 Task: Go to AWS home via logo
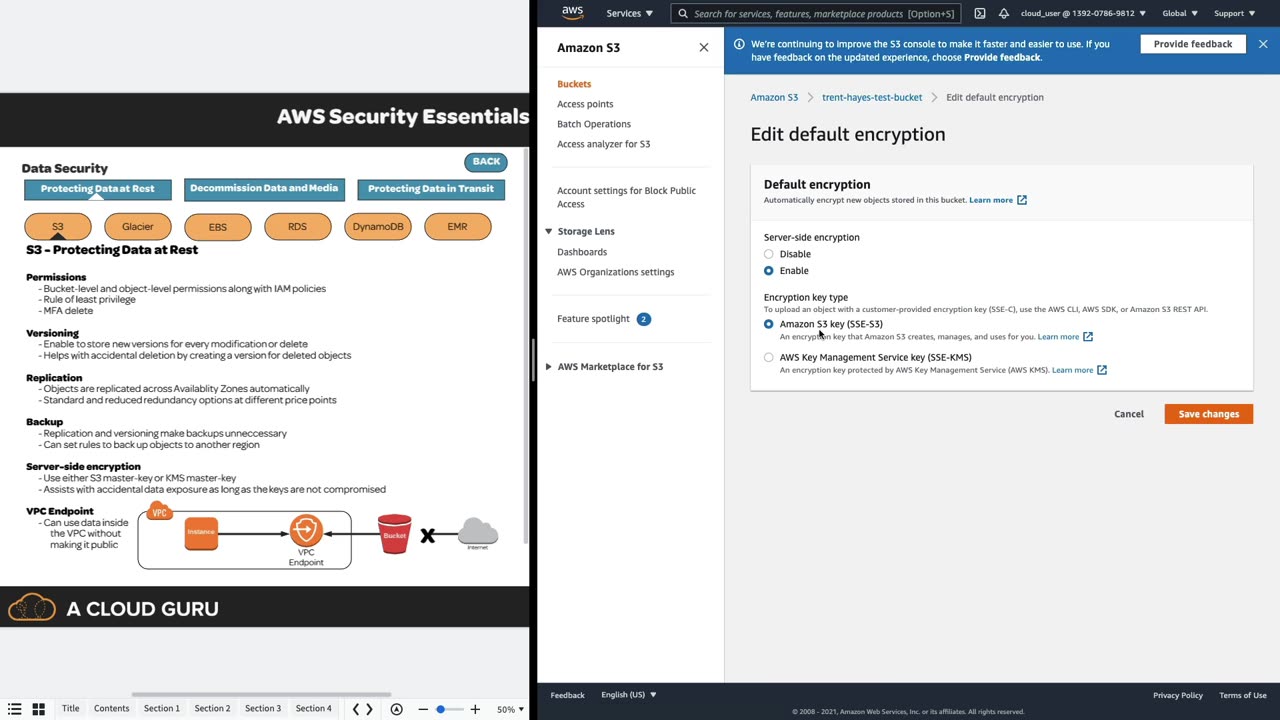572,13
